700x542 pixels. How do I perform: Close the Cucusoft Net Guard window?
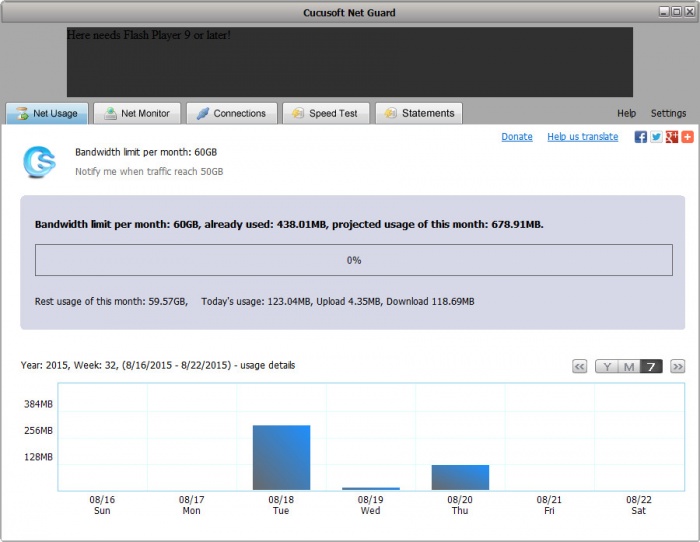click(690, 12)
